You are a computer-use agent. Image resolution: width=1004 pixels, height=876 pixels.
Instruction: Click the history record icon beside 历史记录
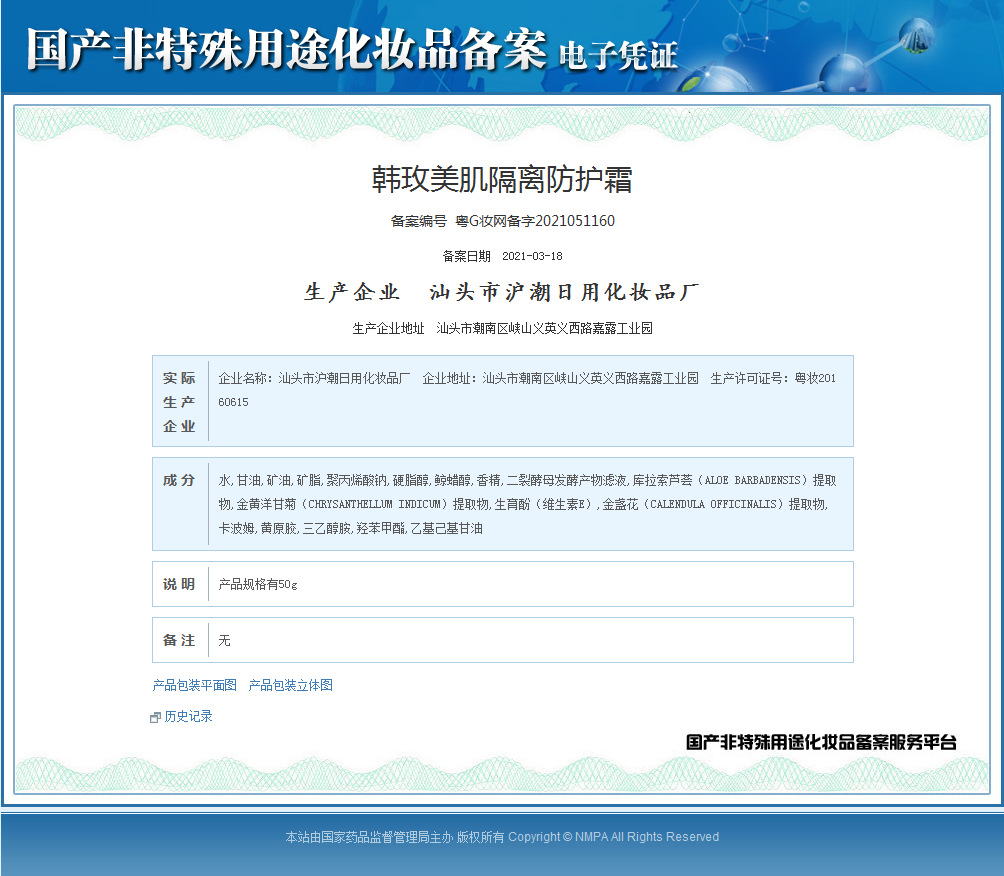click(x=155, y=718)
